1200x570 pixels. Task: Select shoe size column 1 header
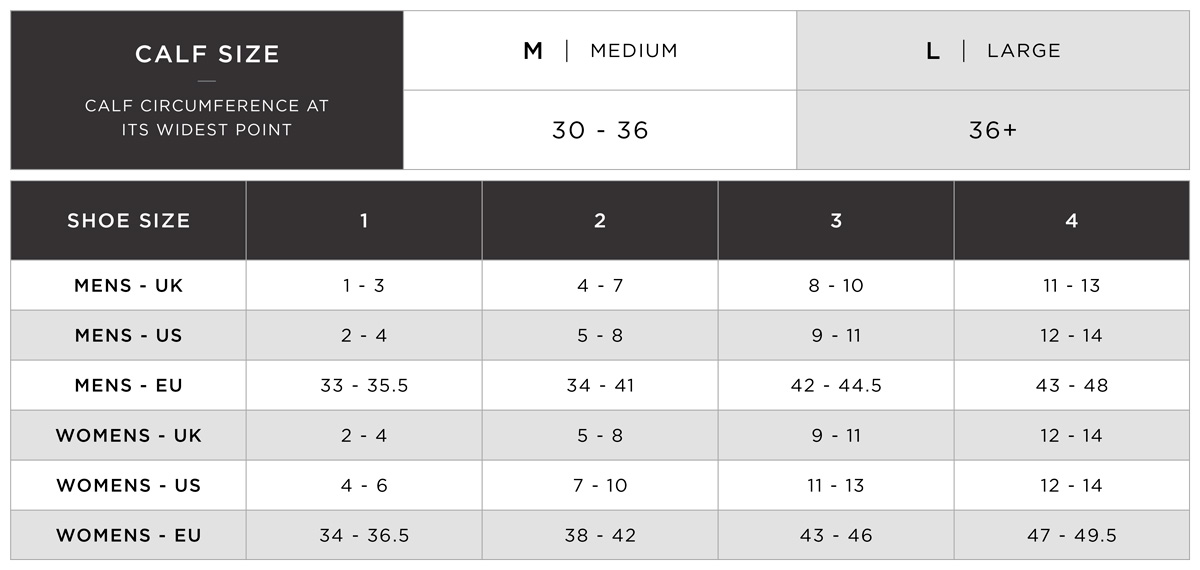(x=364, y=221)
